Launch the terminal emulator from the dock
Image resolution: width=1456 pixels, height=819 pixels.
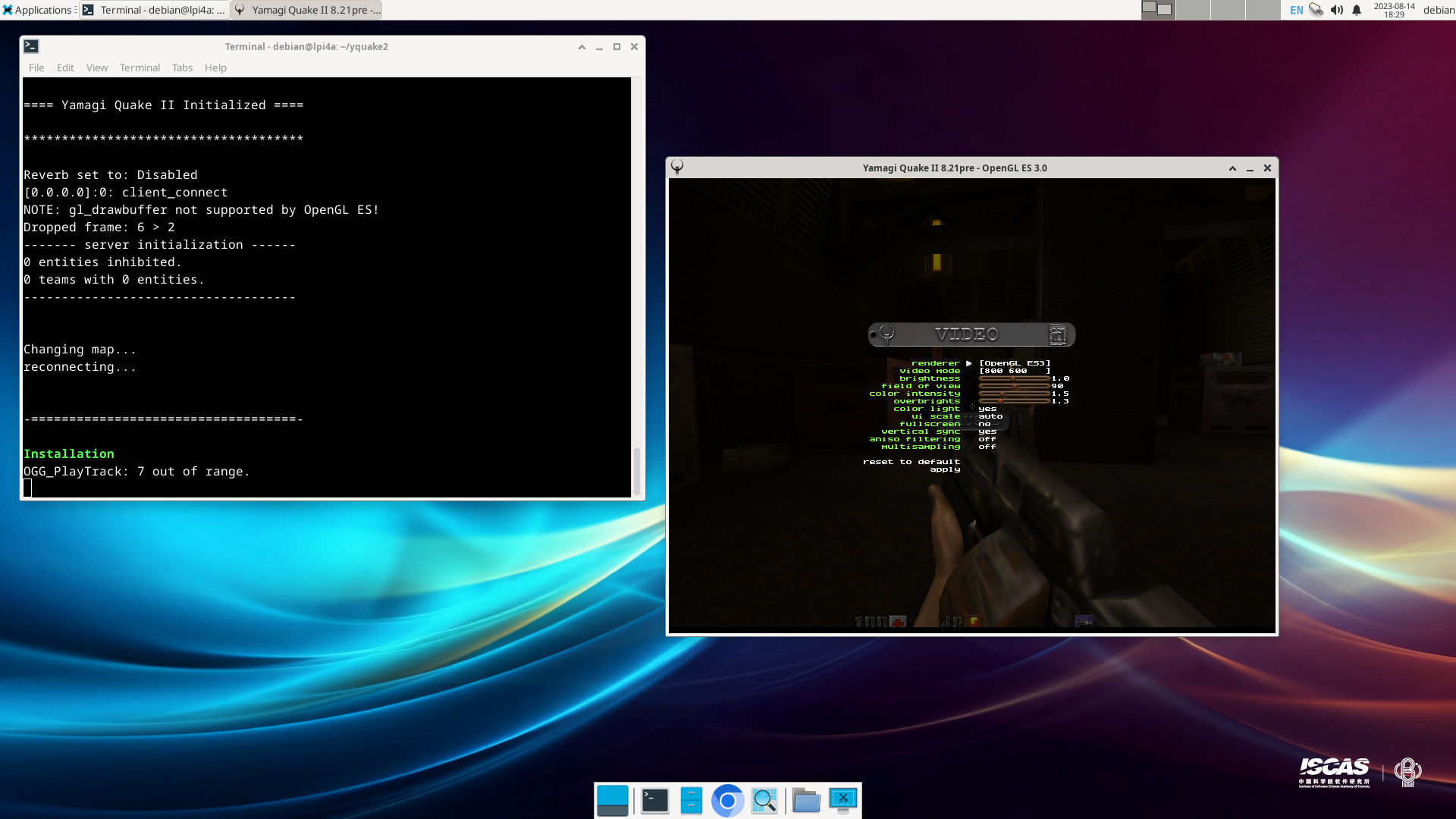(x=654, y=800)
